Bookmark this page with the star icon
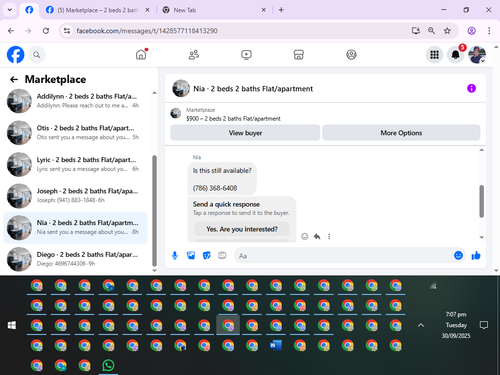The height and width of the screenshot is (375, 500). [x=447, y=31]
